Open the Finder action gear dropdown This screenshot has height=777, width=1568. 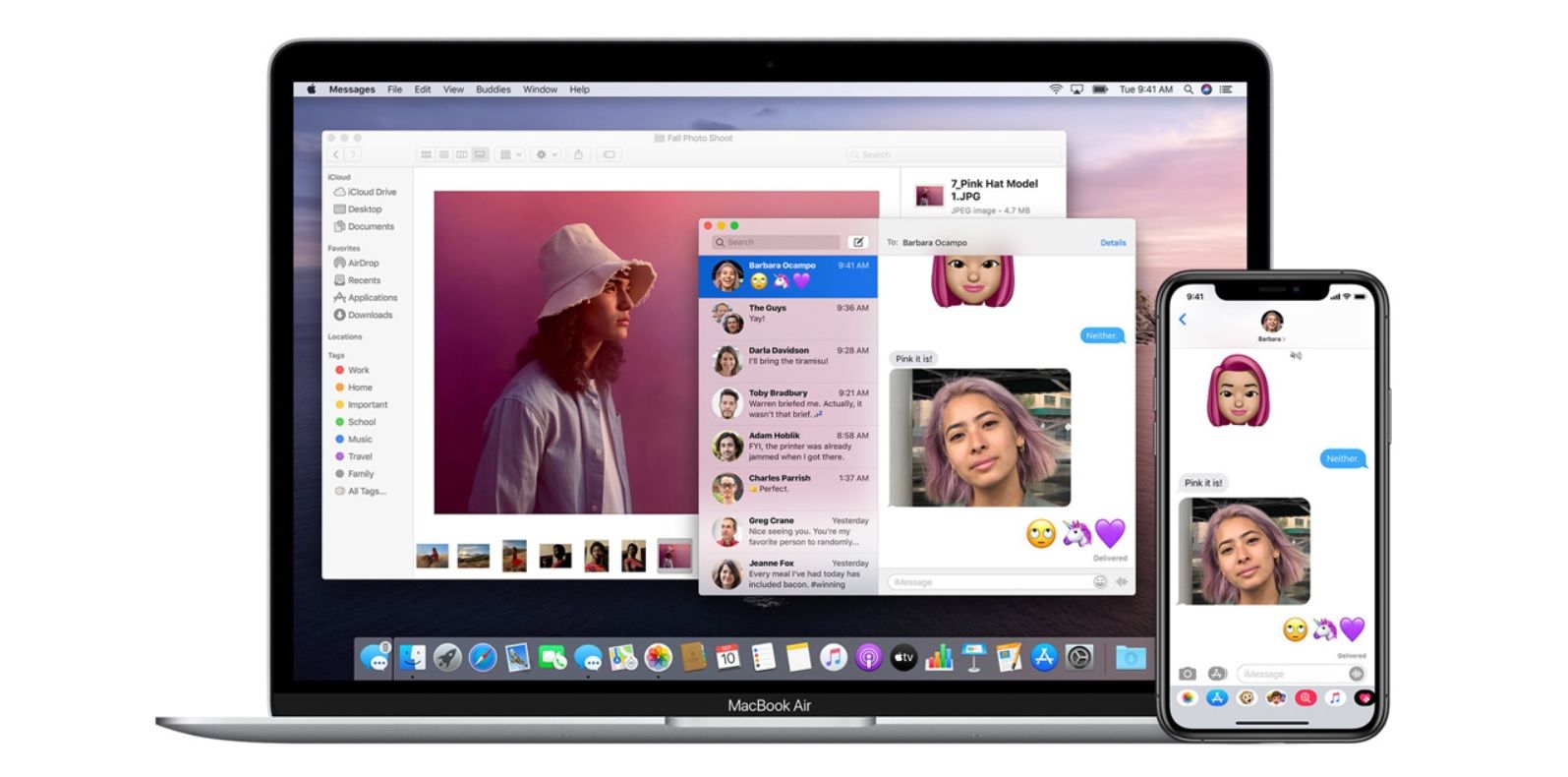(546, 154)
